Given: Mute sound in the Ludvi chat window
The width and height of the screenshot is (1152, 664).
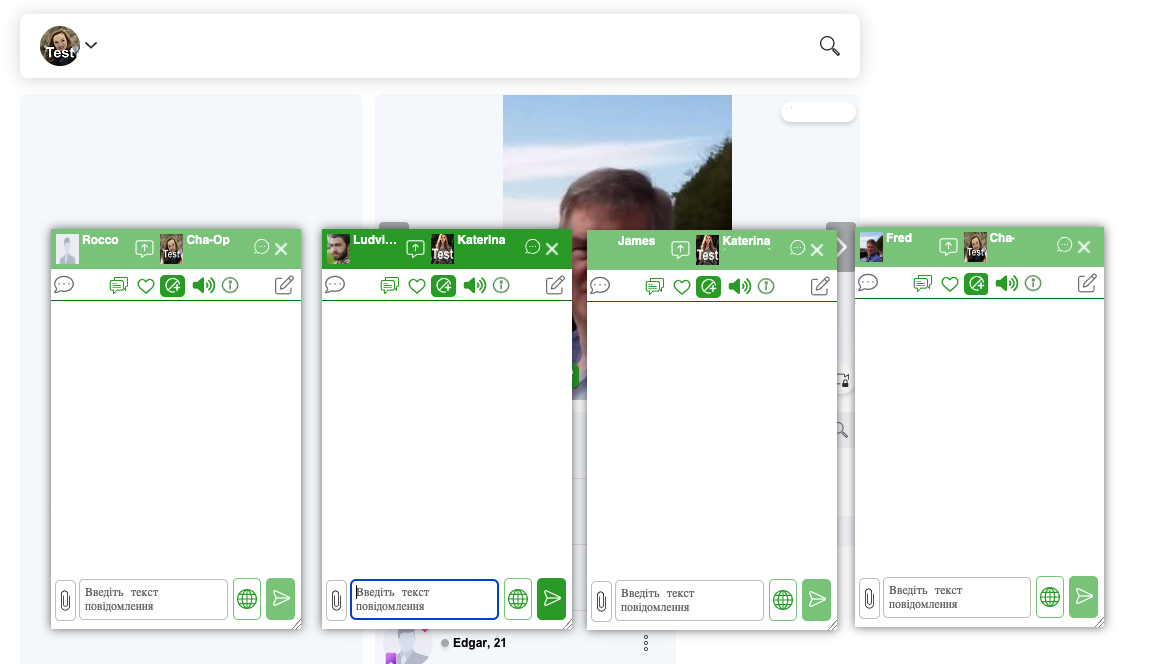Looking at the screenshot, I should 475,285.
